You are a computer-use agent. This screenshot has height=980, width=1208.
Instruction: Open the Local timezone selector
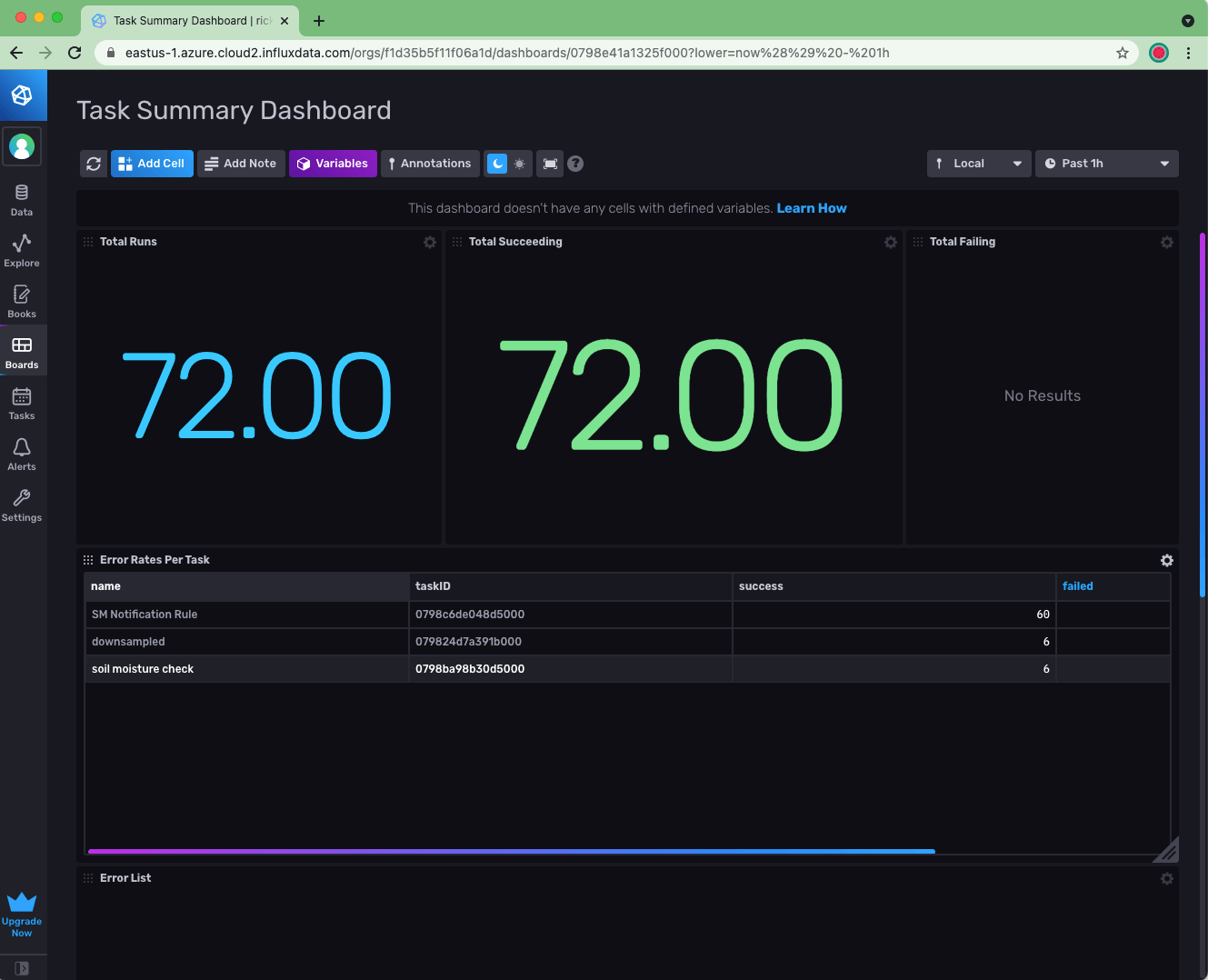979,163
